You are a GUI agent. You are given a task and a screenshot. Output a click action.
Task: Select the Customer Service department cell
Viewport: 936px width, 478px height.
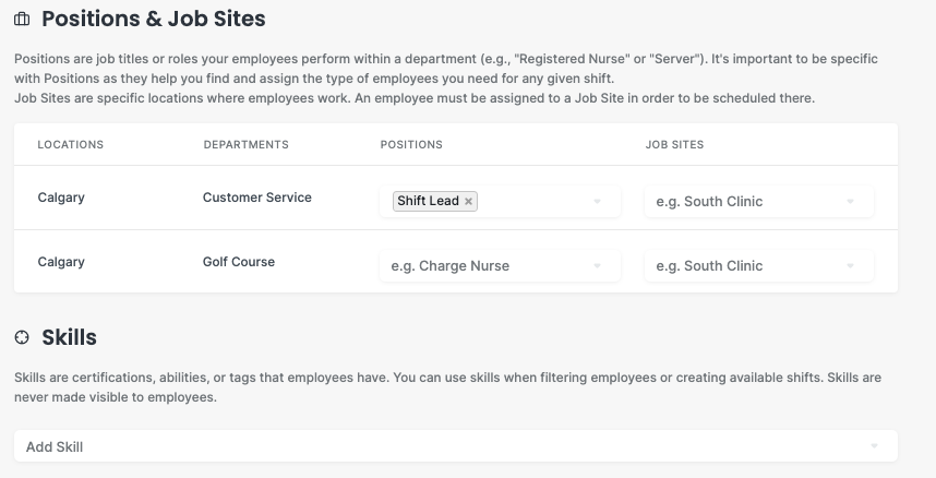click(257, 198)
